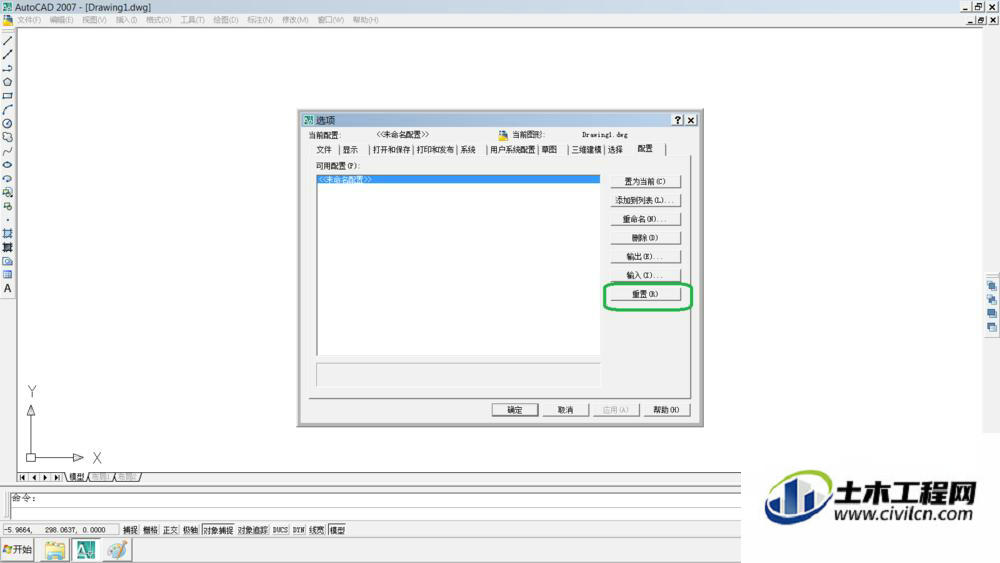Viewport: 1000px width, 563px height.
Task: Jump to first layout tab arrow
Action: pos(22,477)
